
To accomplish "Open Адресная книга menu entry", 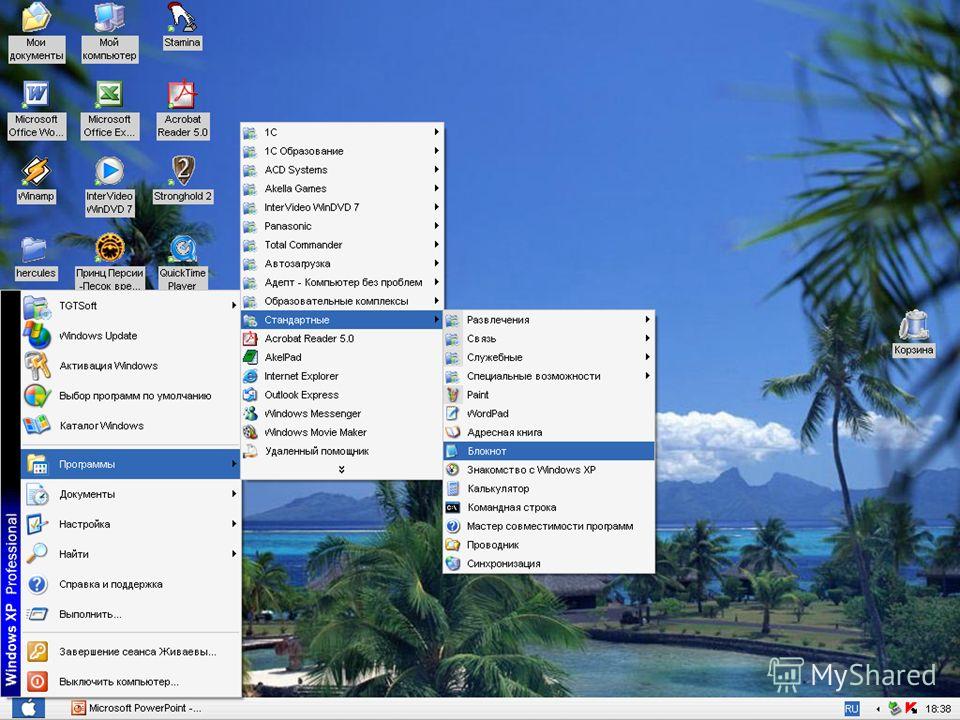I will click(549, 432).
